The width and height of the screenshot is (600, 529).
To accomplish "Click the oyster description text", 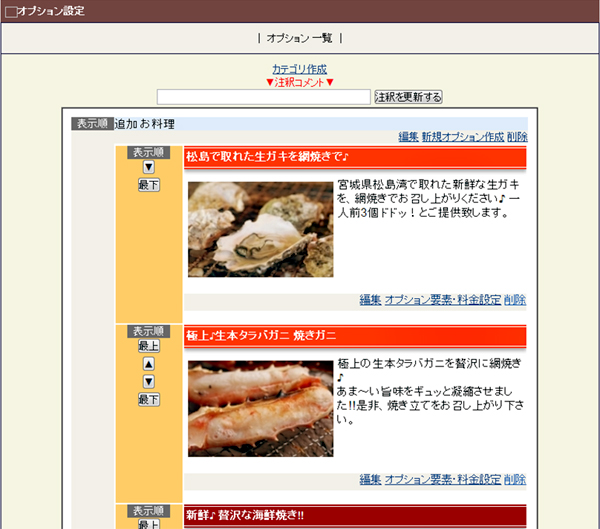I will tap(429, 198).
